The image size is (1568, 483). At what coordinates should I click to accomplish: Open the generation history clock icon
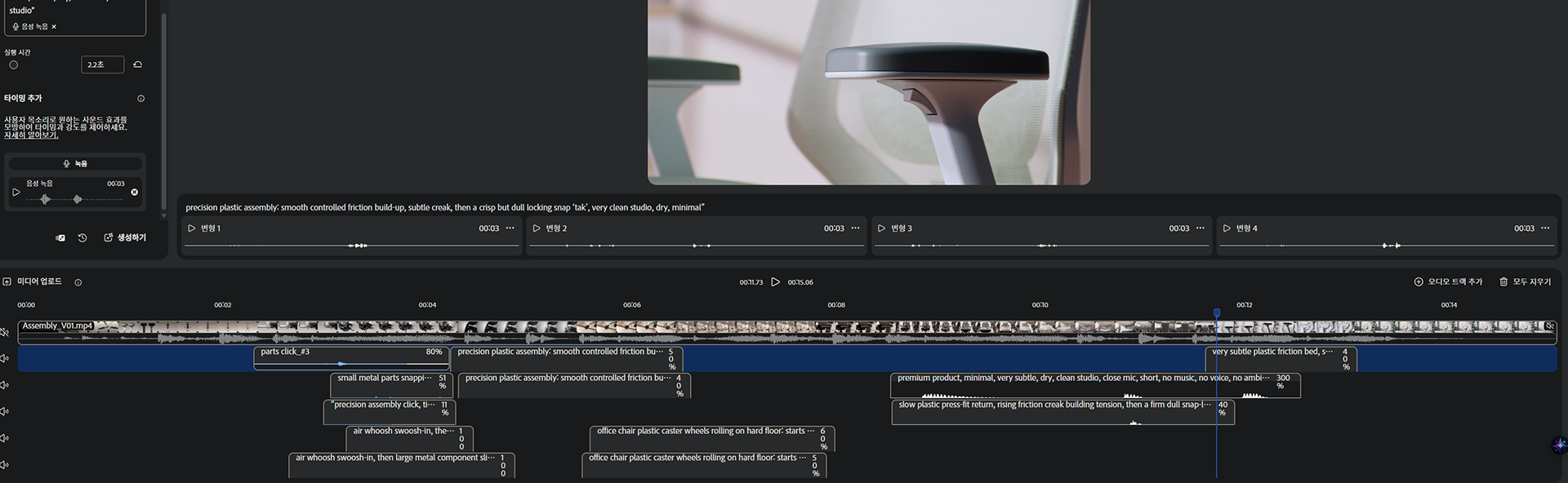pyautogui.click(x=82, y=238)
